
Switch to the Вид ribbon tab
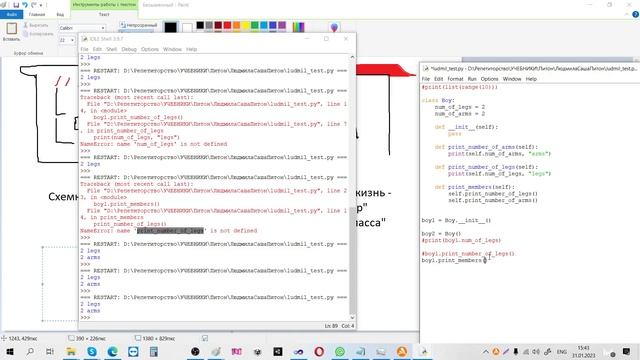(60, 14)
